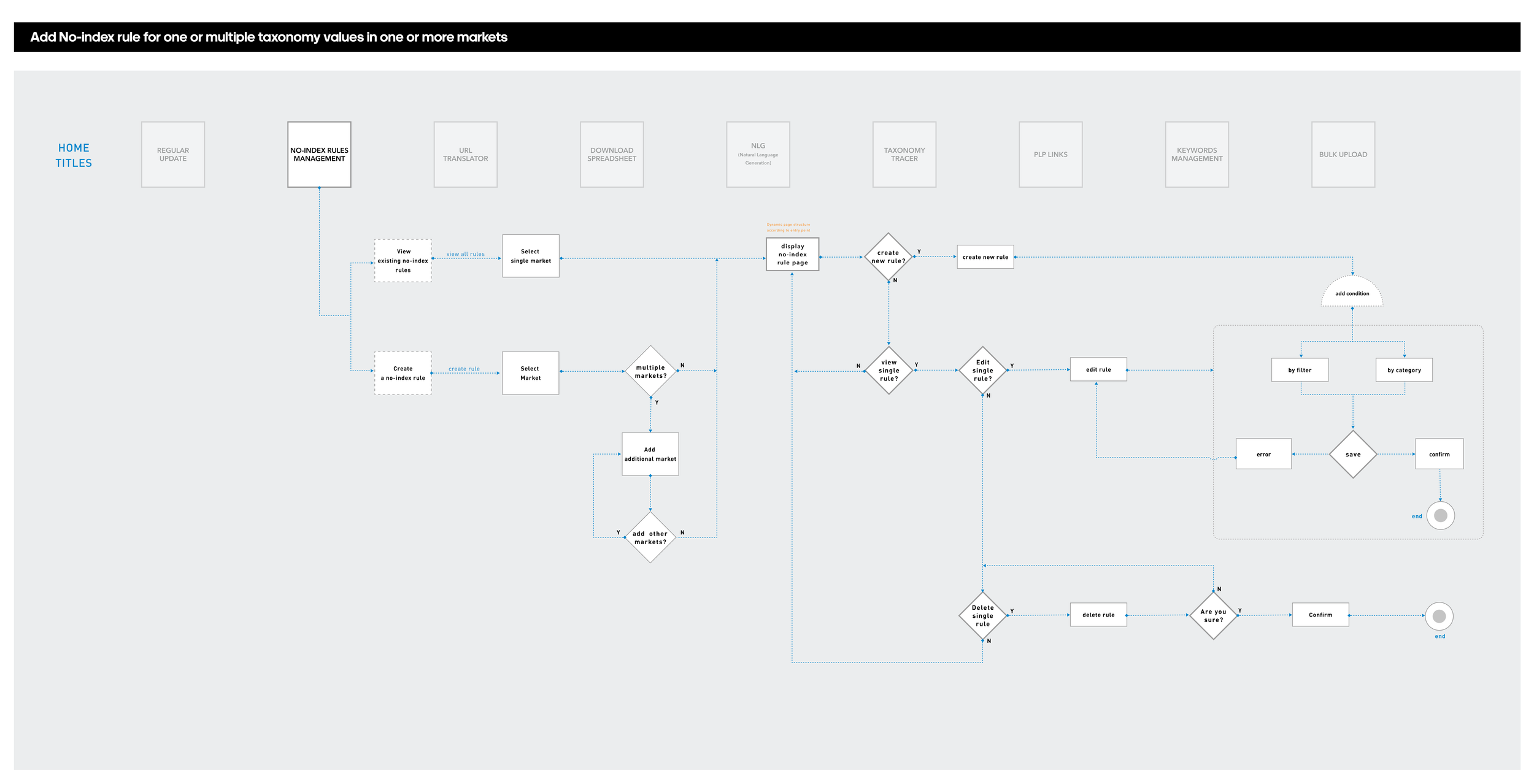
Task: Select the 'Delete single rule' diamond
Action: coord(982,615)
